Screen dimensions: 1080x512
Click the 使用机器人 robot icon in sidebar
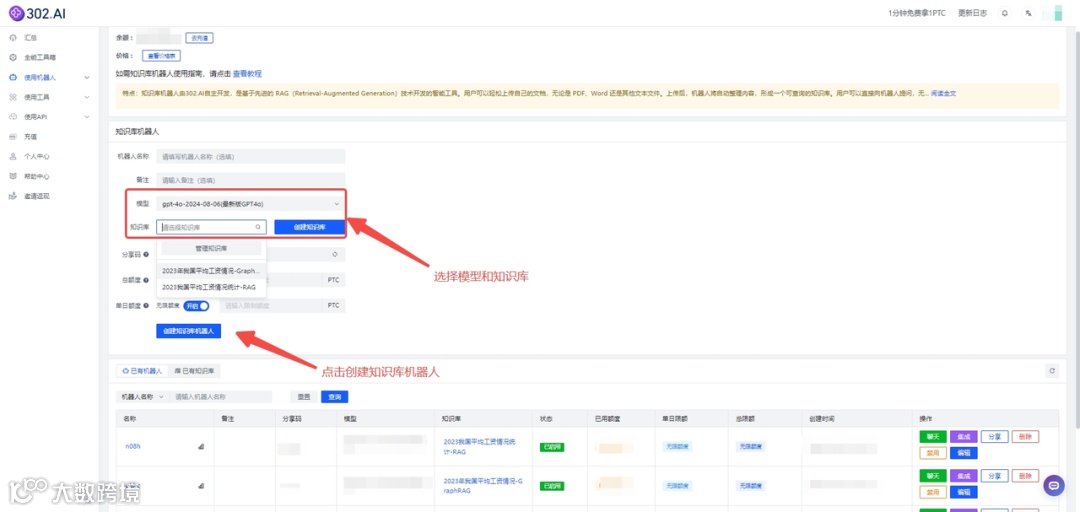(x=12, y=78)
